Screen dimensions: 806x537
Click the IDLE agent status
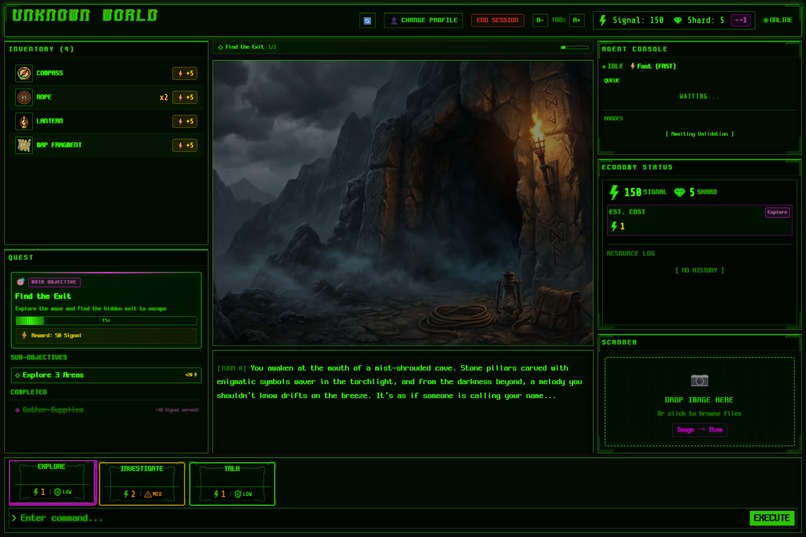pyautogui.click(x=612, y=66)
